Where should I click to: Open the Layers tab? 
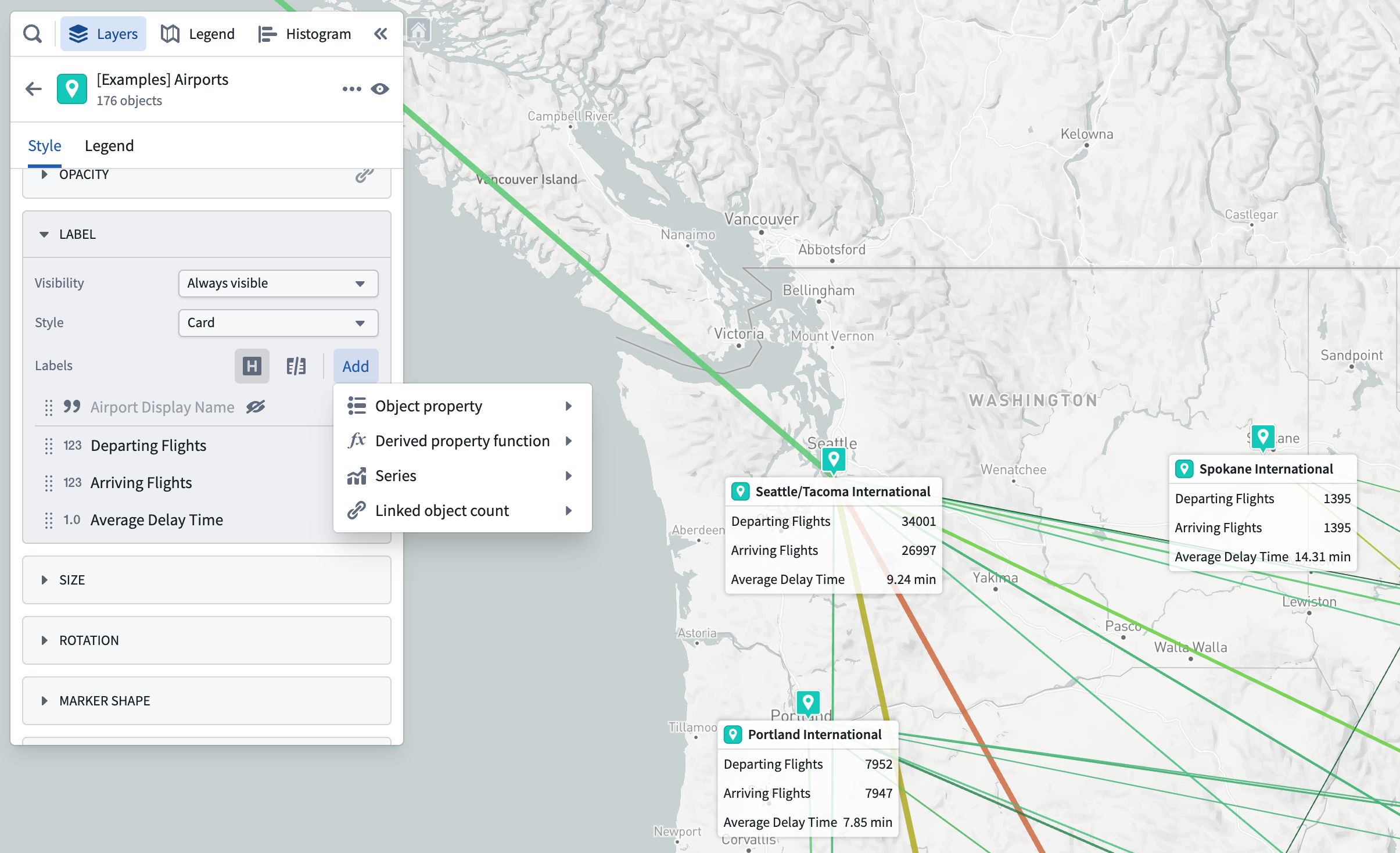click(x=103, y=34)
